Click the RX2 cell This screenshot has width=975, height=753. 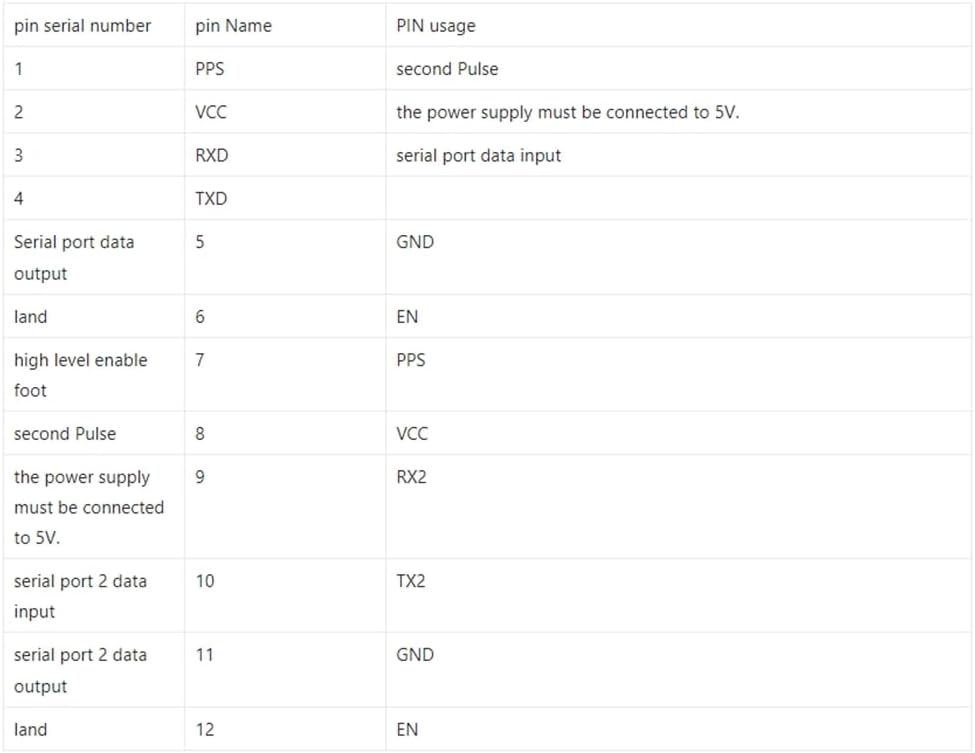411,477
